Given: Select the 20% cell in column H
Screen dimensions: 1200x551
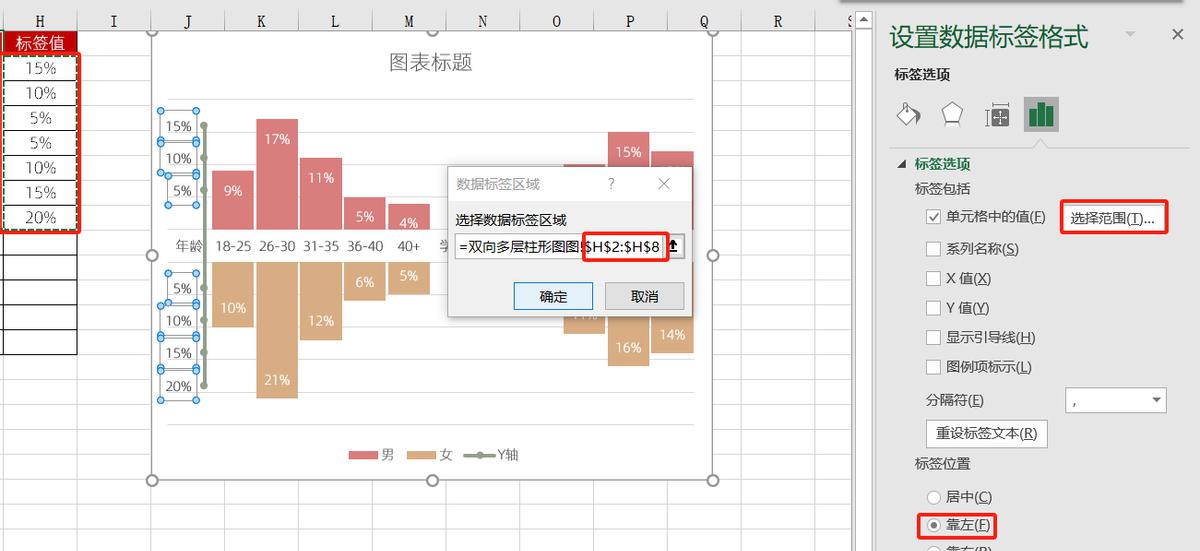Looking at the screenshot, I should [x=40, y=217].
